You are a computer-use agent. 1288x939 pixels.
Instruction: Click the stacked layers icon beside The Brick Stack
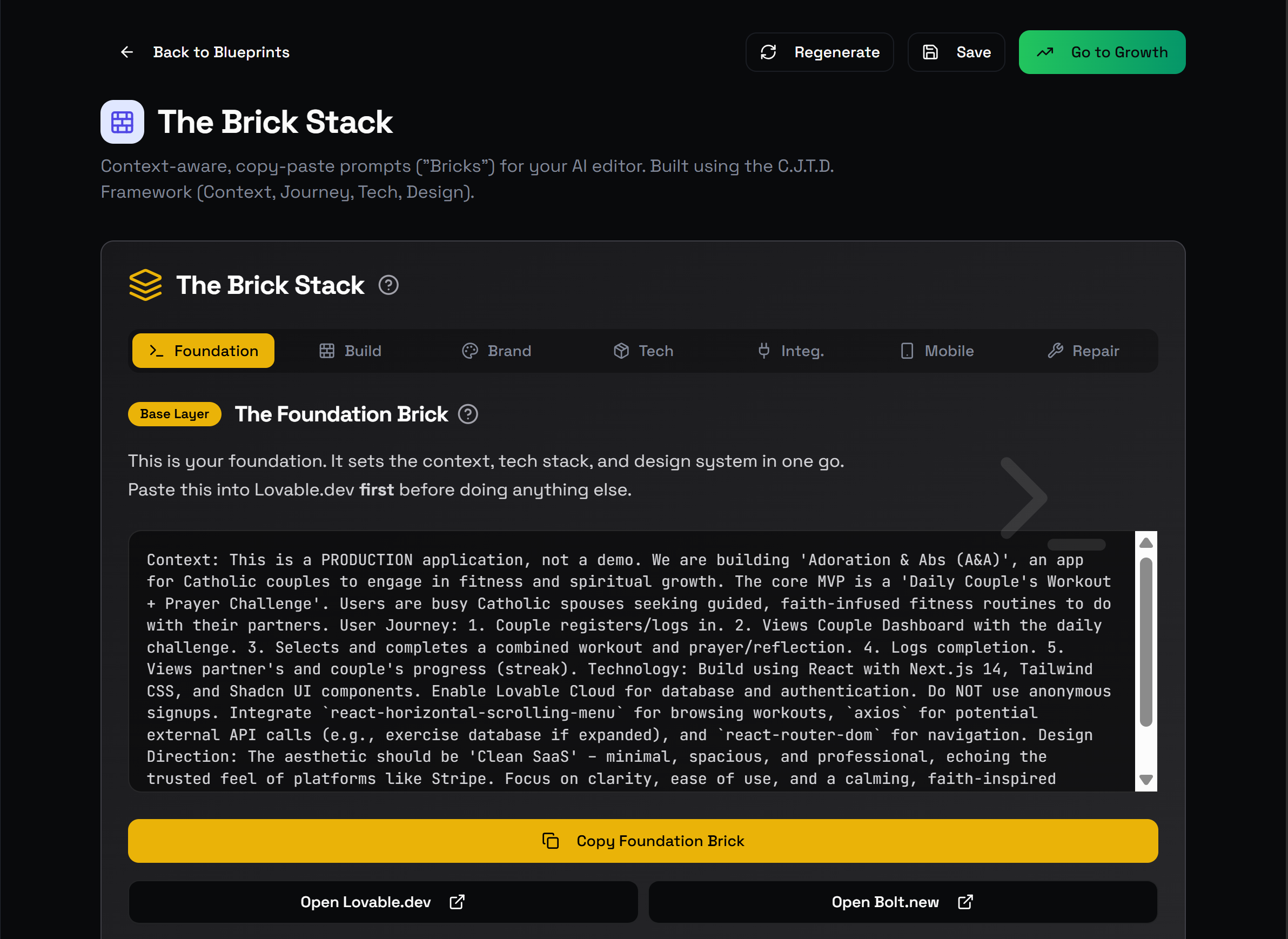[145, 285]
